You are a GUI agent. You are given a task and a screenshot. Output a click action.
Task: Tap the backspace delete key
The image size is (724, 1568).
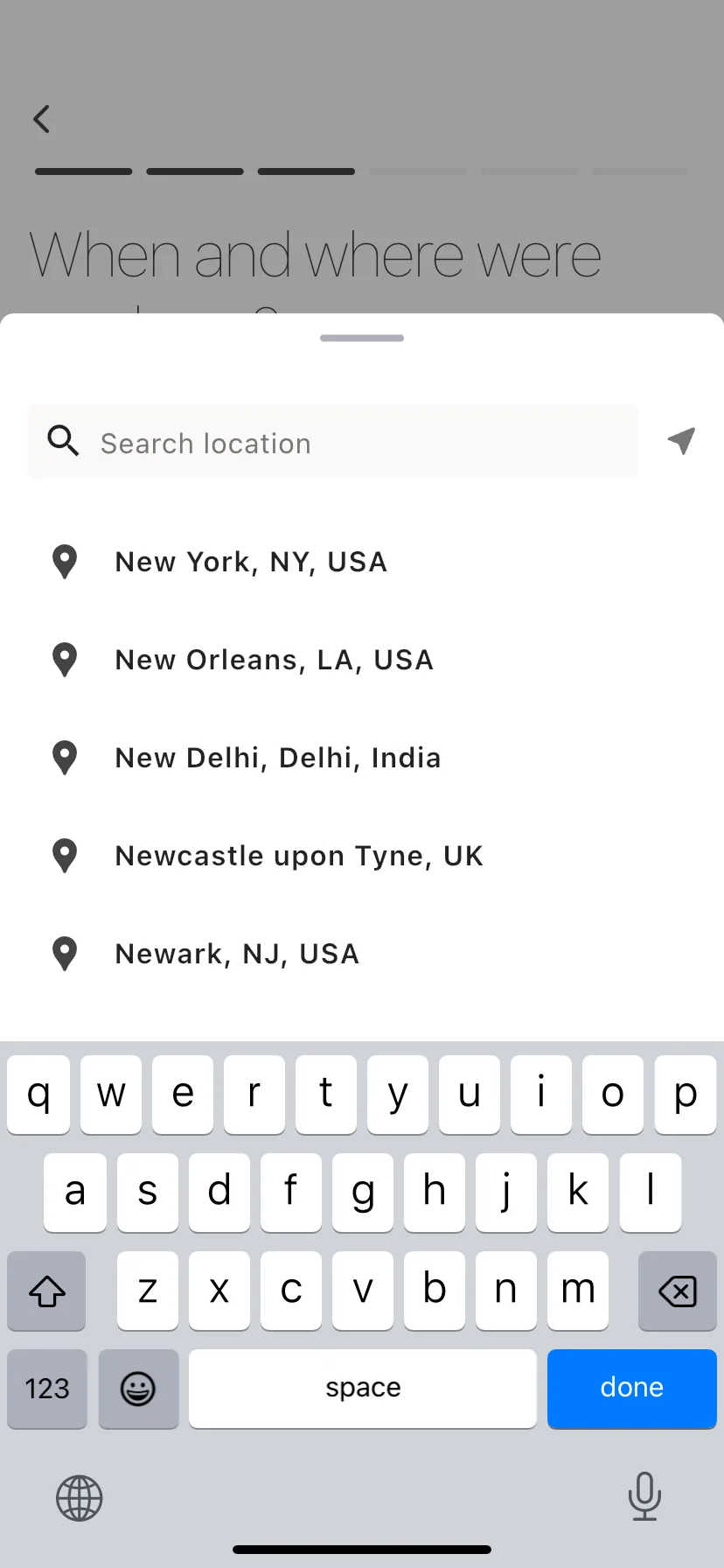coord(678,1291)
